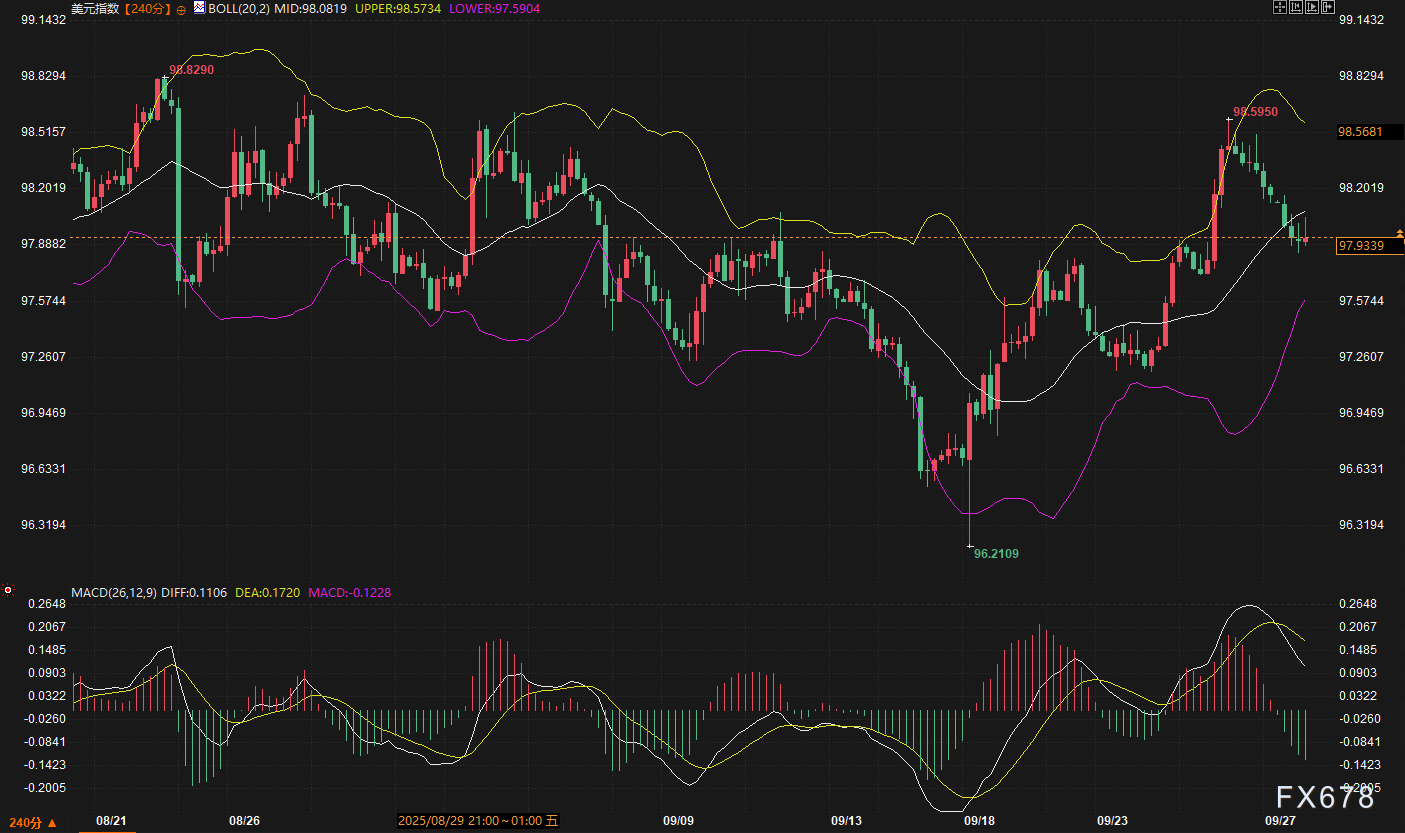
Task: Click the 美元指数 chart title
Action: [x=96, y=8]
